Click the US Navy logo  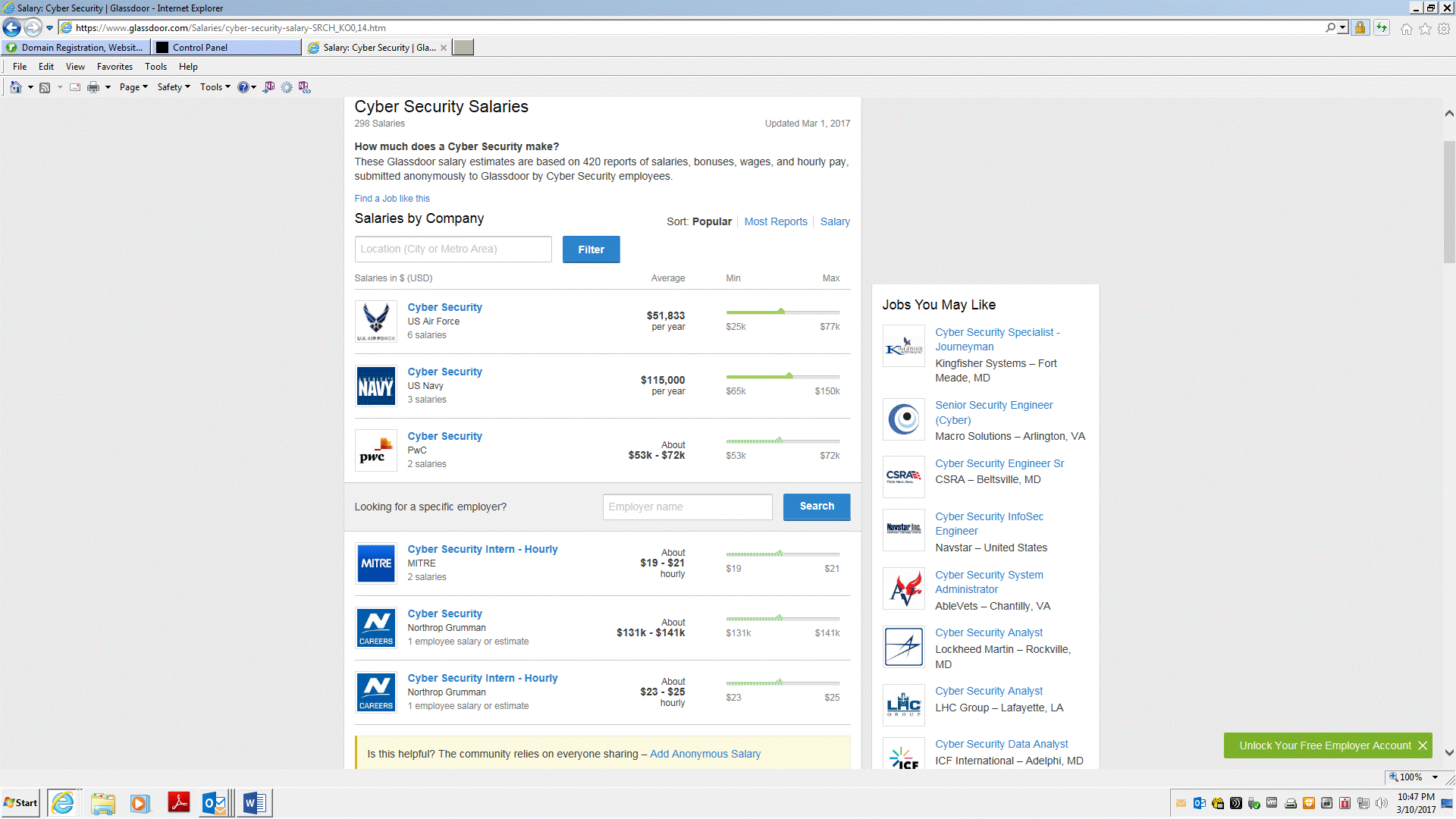(376, 386)
